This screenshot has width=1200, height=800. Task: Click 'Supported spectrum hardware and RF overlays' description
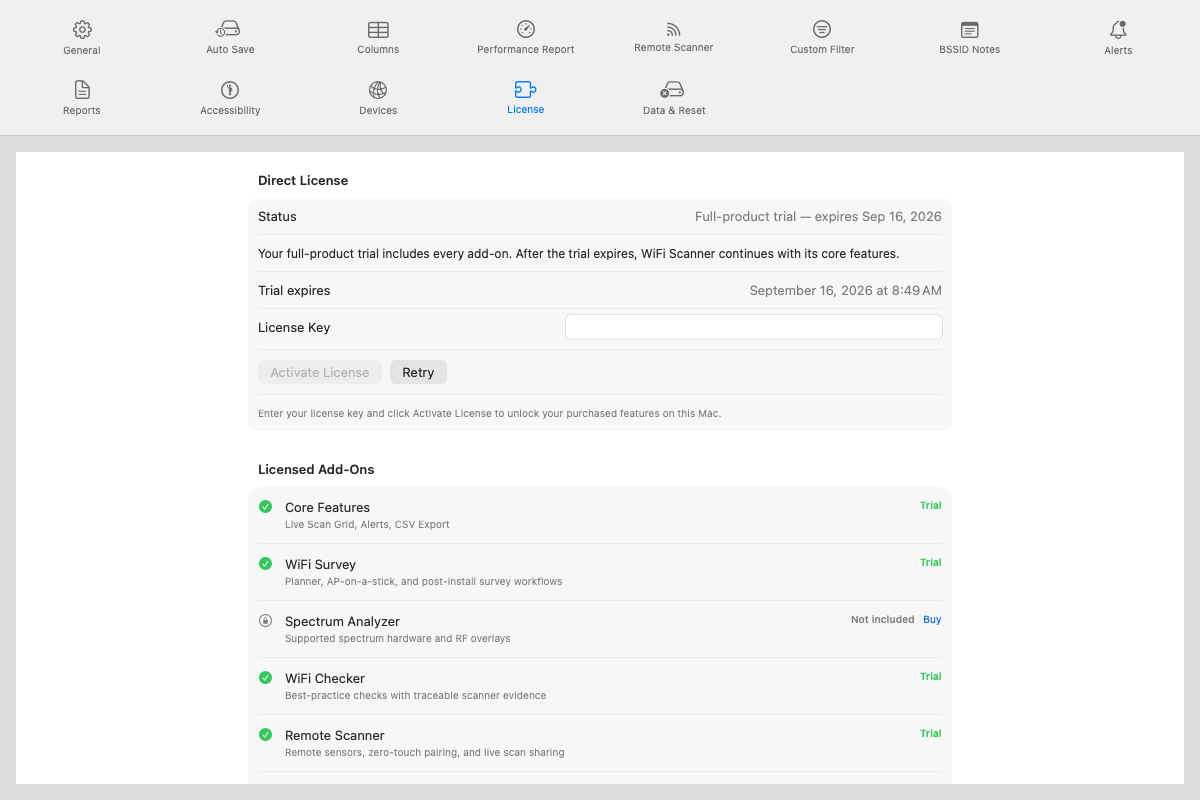click(398, 639)
